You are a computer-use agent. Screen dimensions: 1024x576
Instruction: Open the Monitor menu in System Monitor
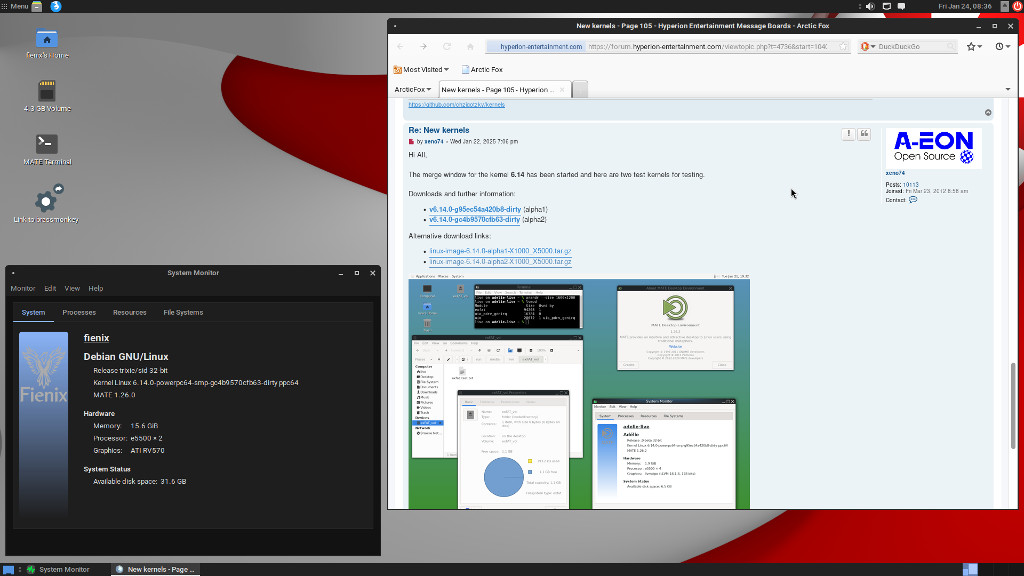pyautogui.click(x=23, y=289)
